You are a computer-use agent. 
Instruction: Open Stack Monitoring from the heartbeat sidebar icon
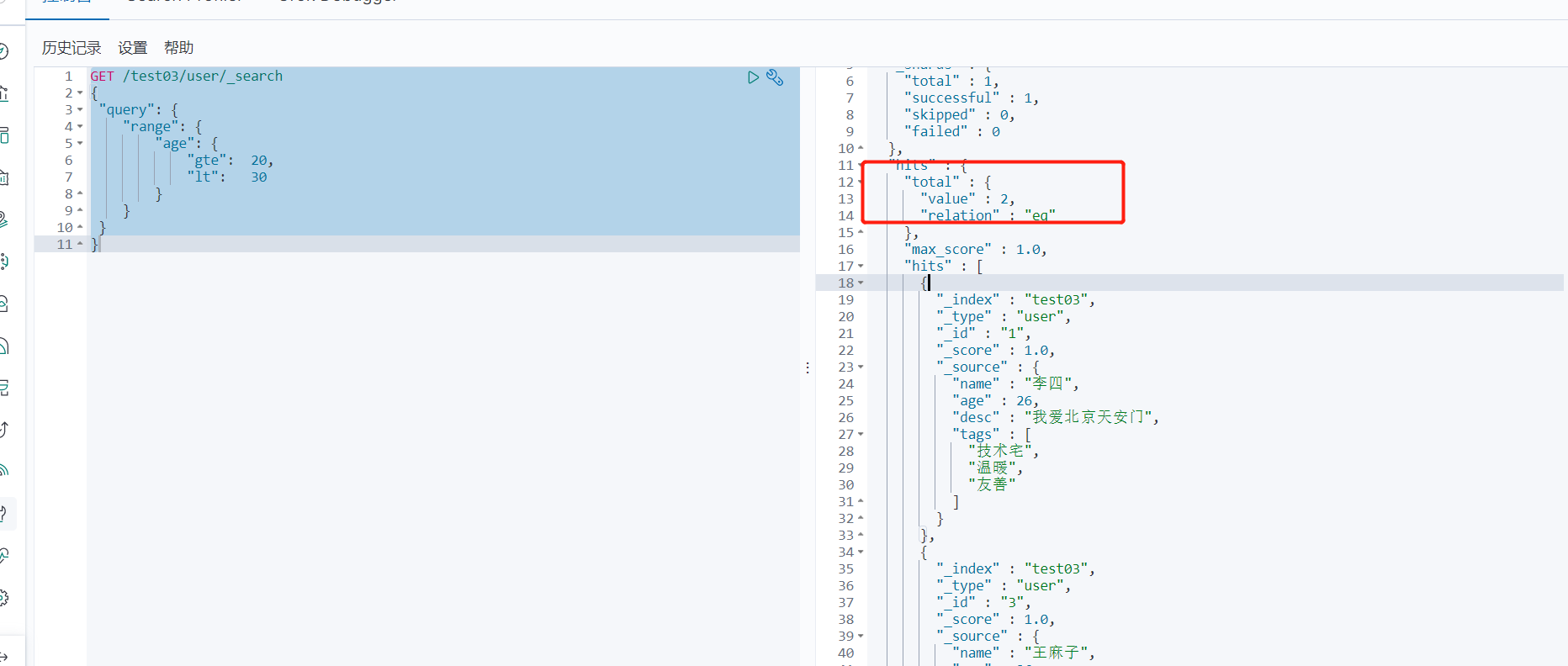[3, 555]
